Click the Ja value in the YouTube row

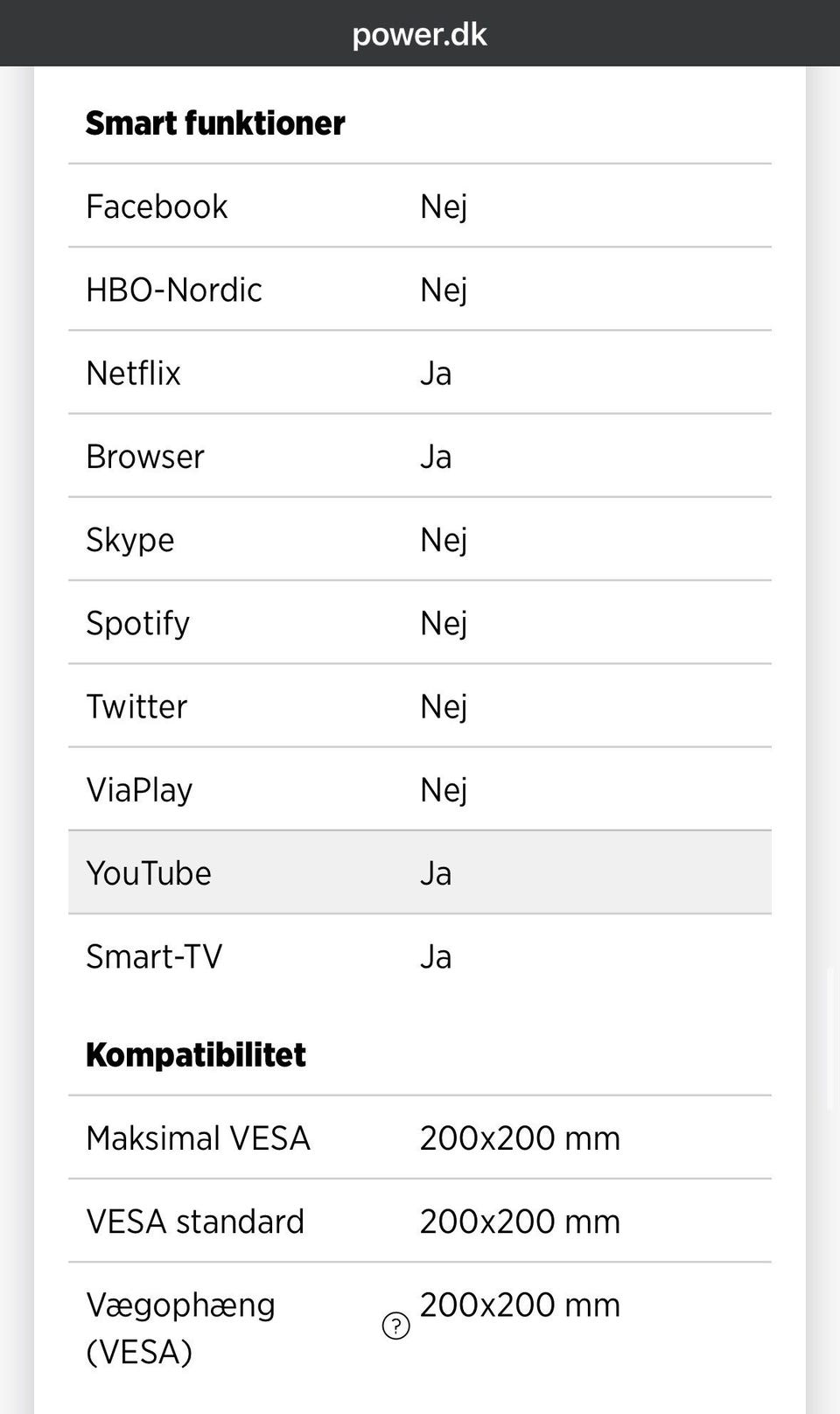coord(436,873)
